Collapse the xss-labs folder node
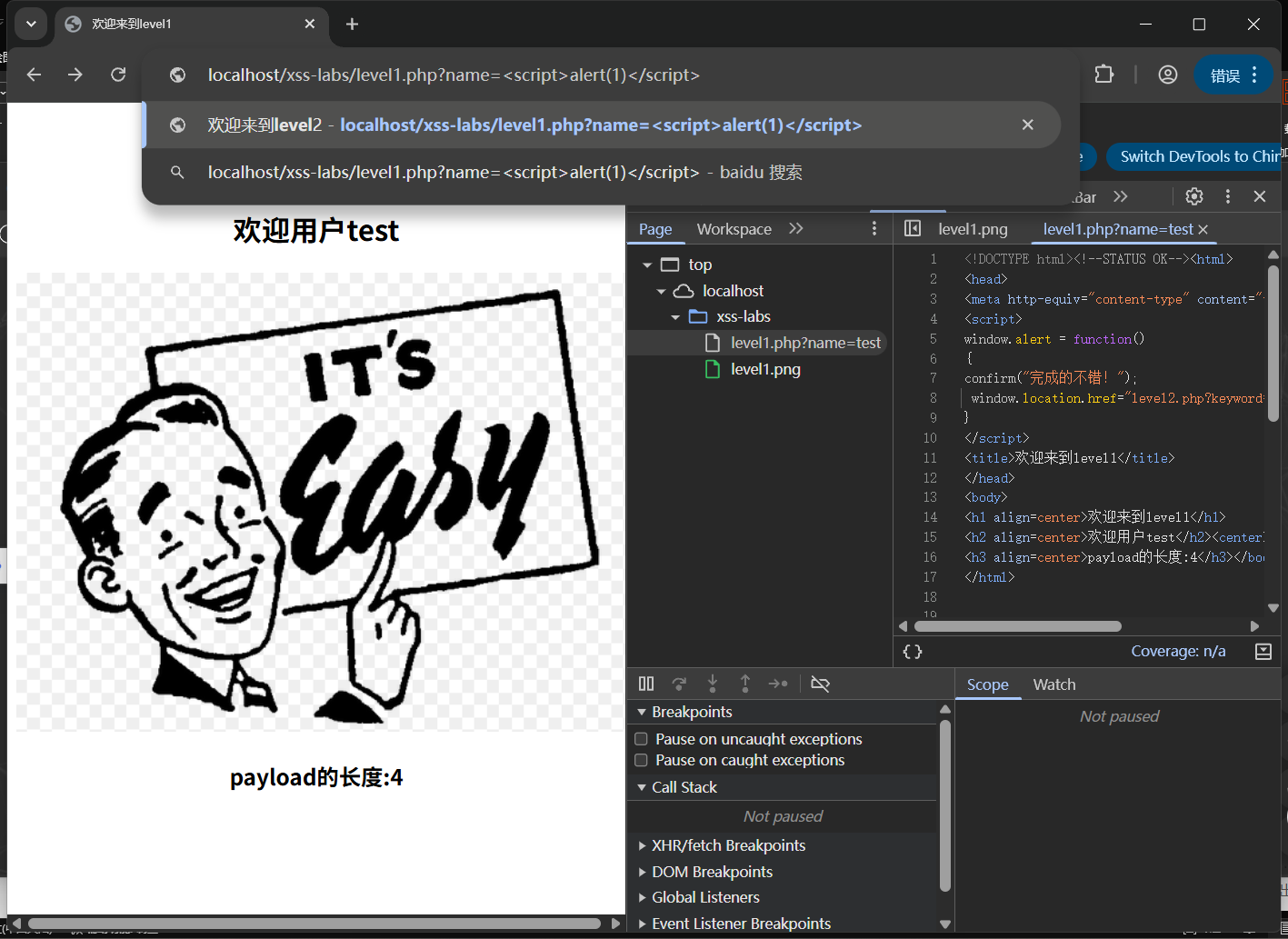 pyautogui.click(x=675, y=317)
